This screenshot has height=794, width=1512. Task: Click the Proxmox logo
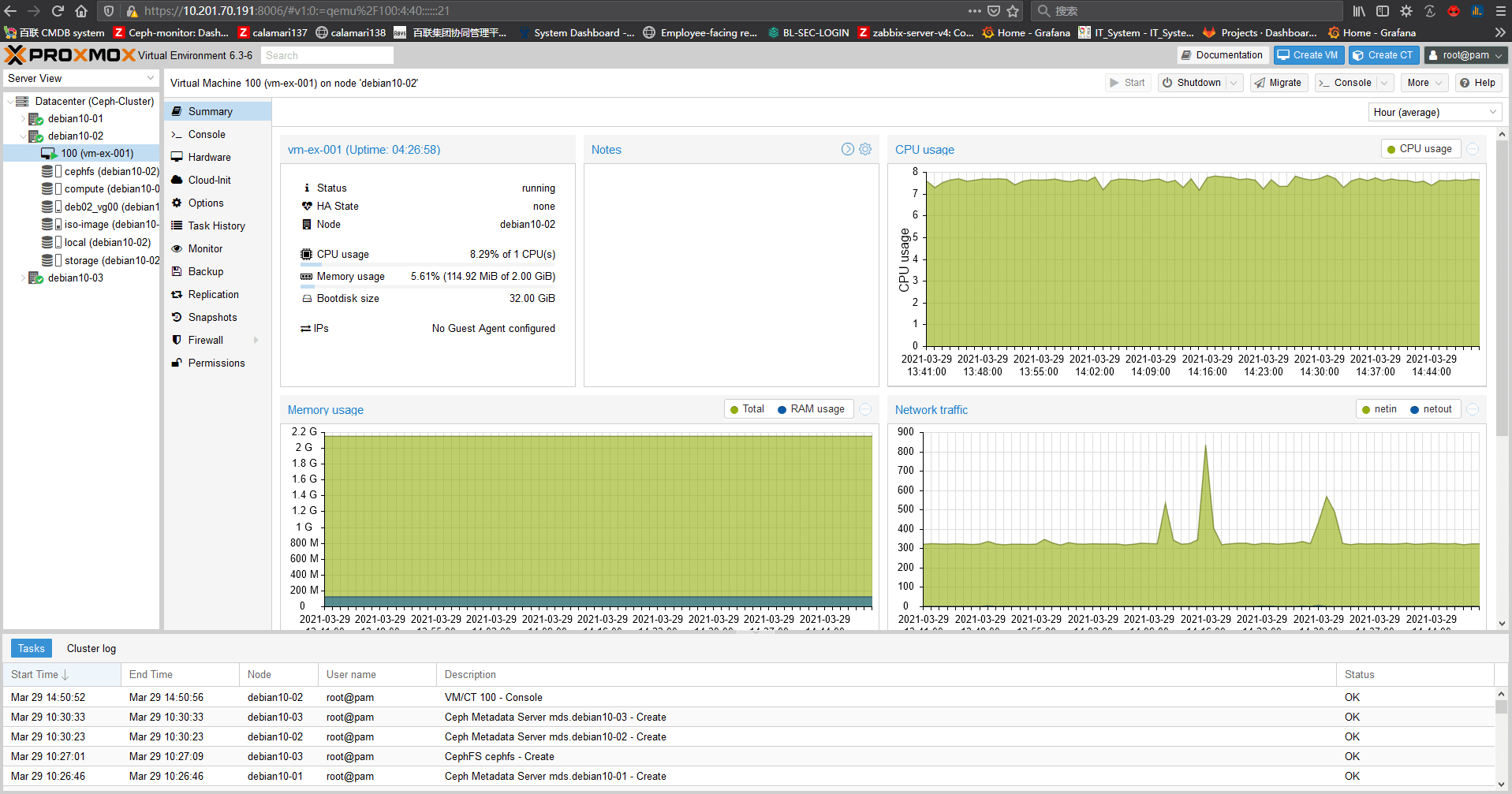(x=70, y=55)
